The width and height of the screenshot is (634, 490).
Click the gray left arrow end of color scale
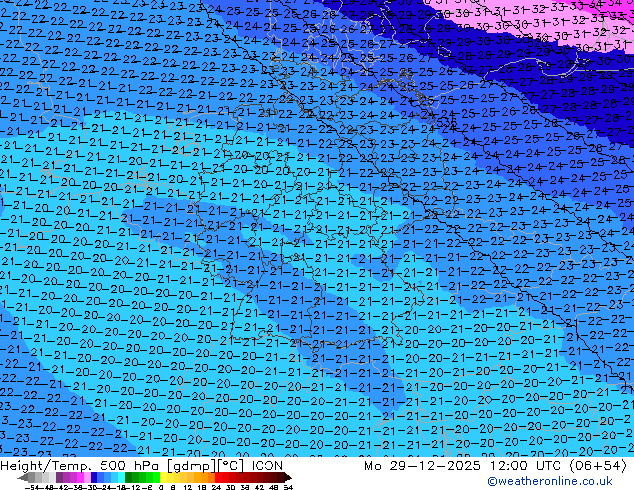[x=23, y=478]
